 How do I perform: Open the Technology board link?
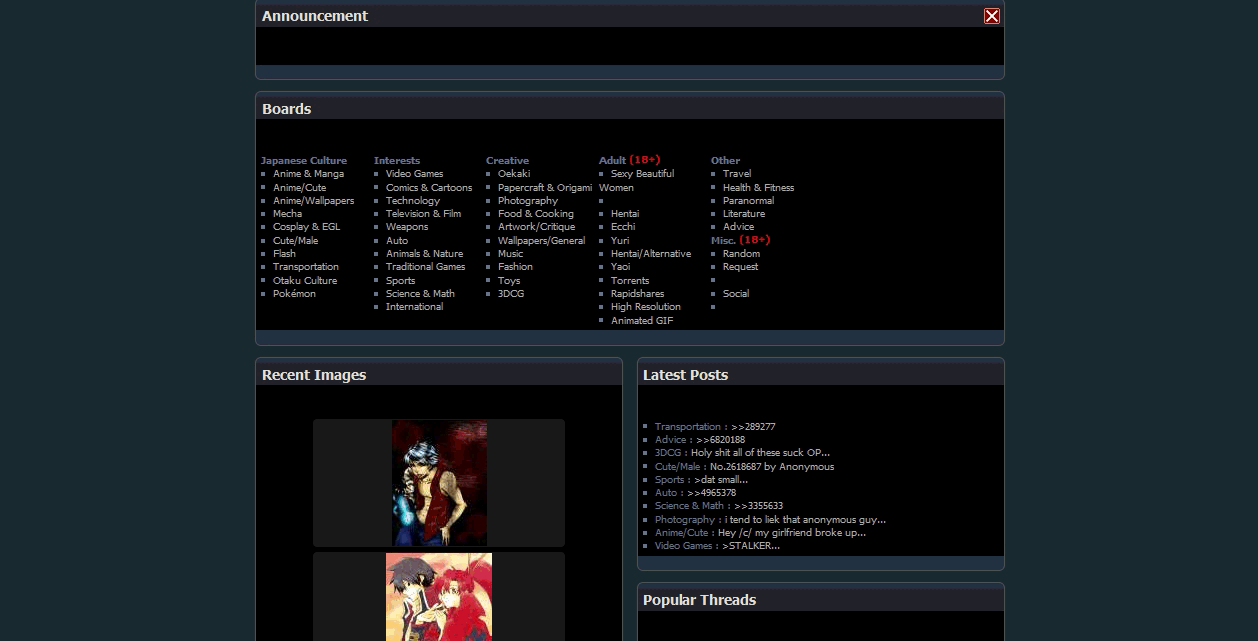coord(412,201)
